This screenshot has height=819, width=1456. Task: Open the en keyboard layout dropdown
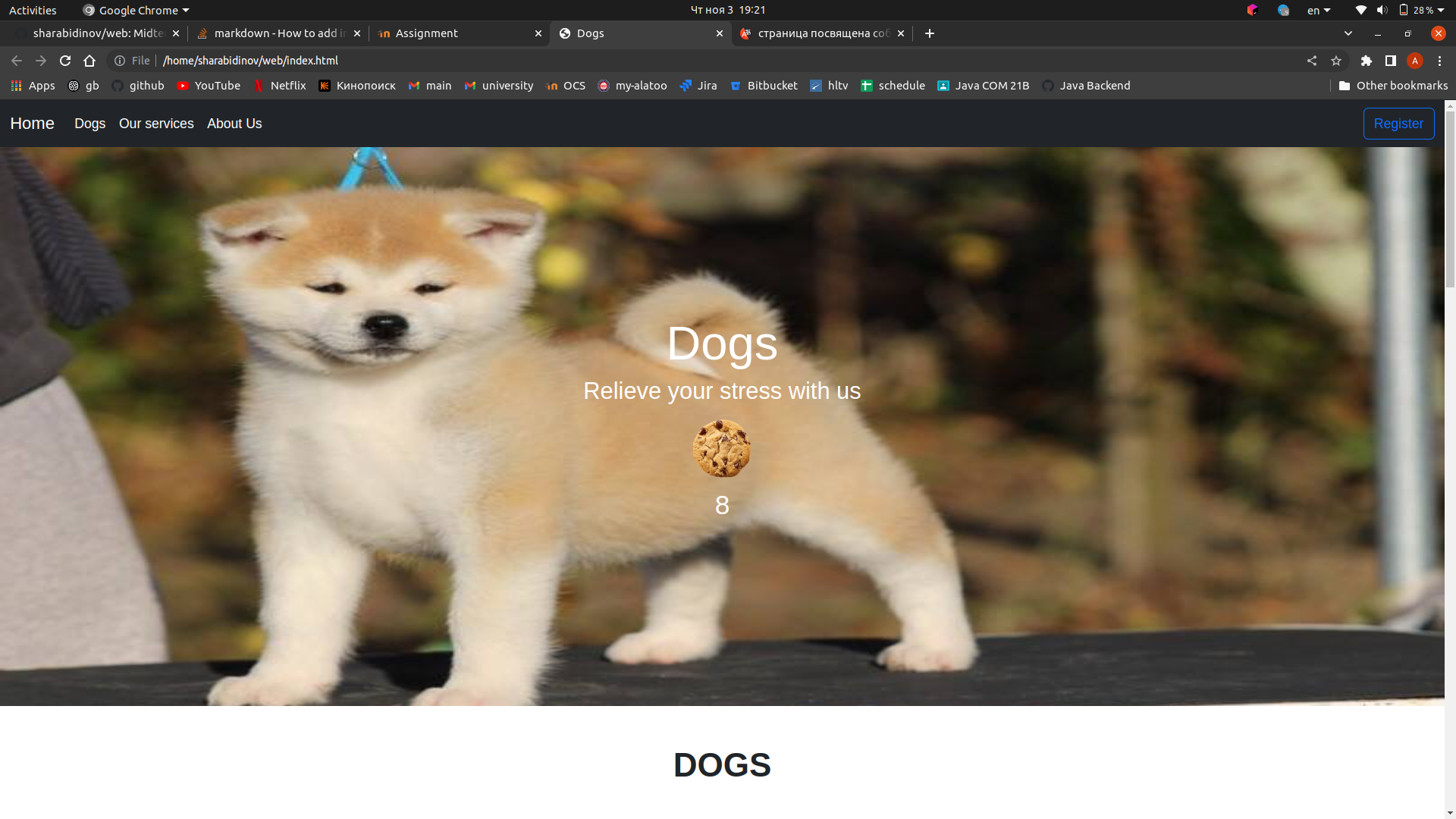[x=1319, y=10]
